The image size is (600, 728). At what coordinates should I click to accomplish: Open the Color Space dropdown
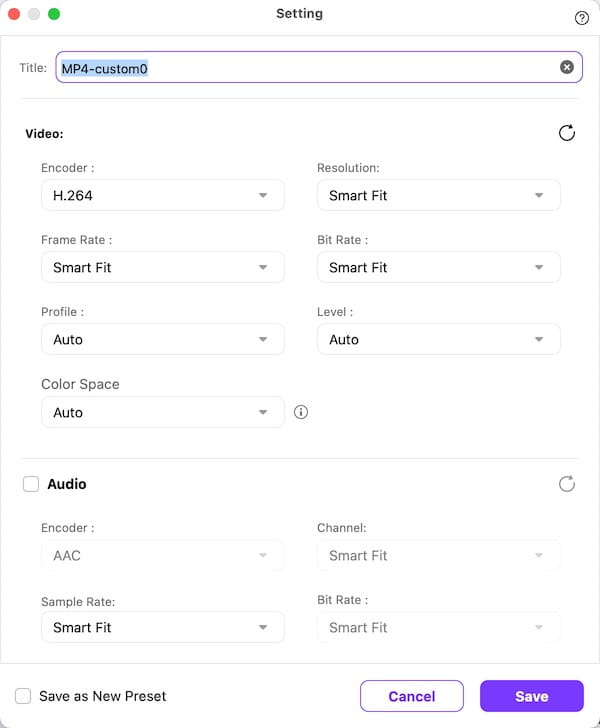(x=162, y=412)
